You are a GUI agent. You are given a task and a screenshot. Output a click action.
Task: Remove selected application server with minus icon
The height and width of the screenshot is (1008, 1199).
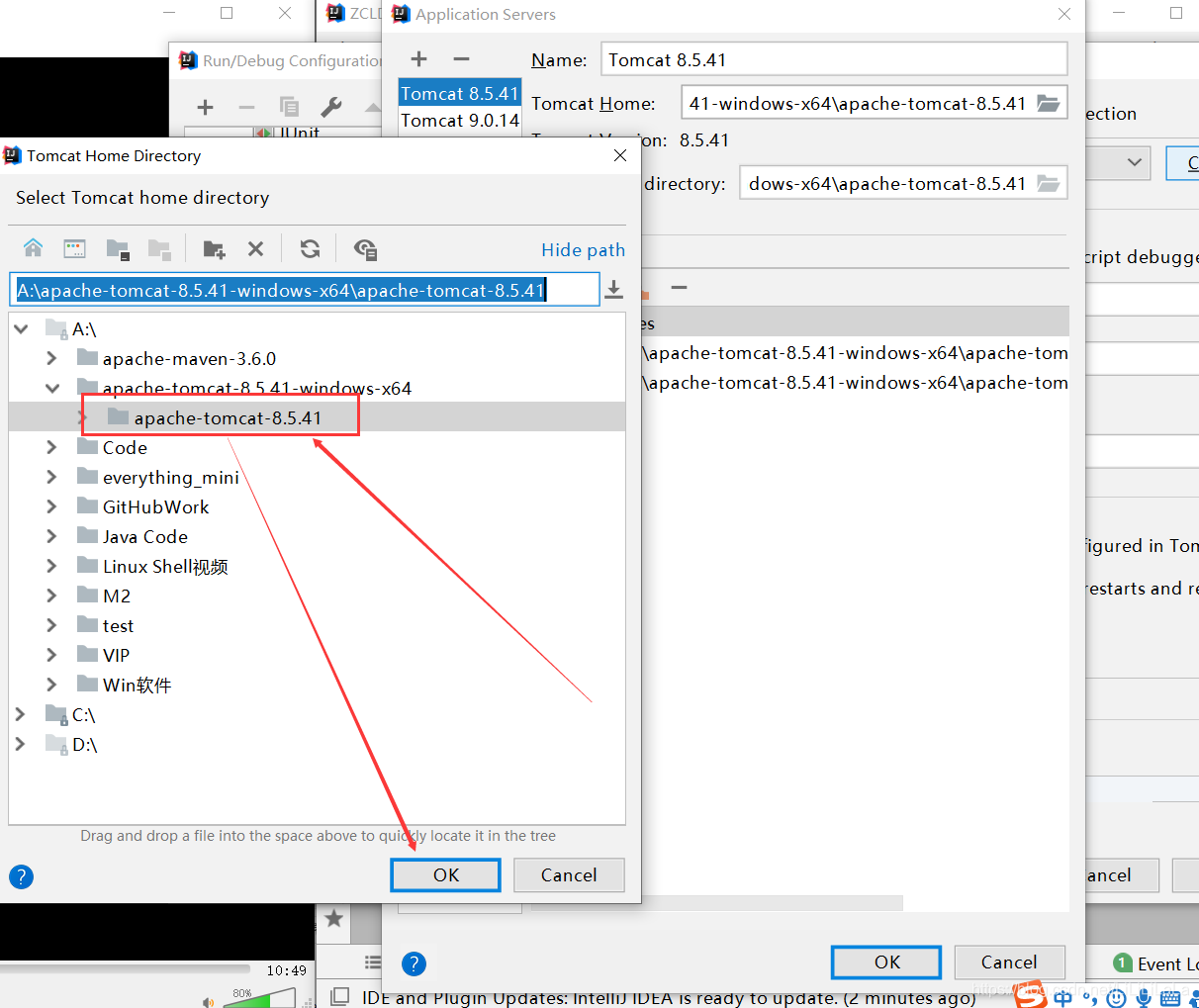coord(461,59)
